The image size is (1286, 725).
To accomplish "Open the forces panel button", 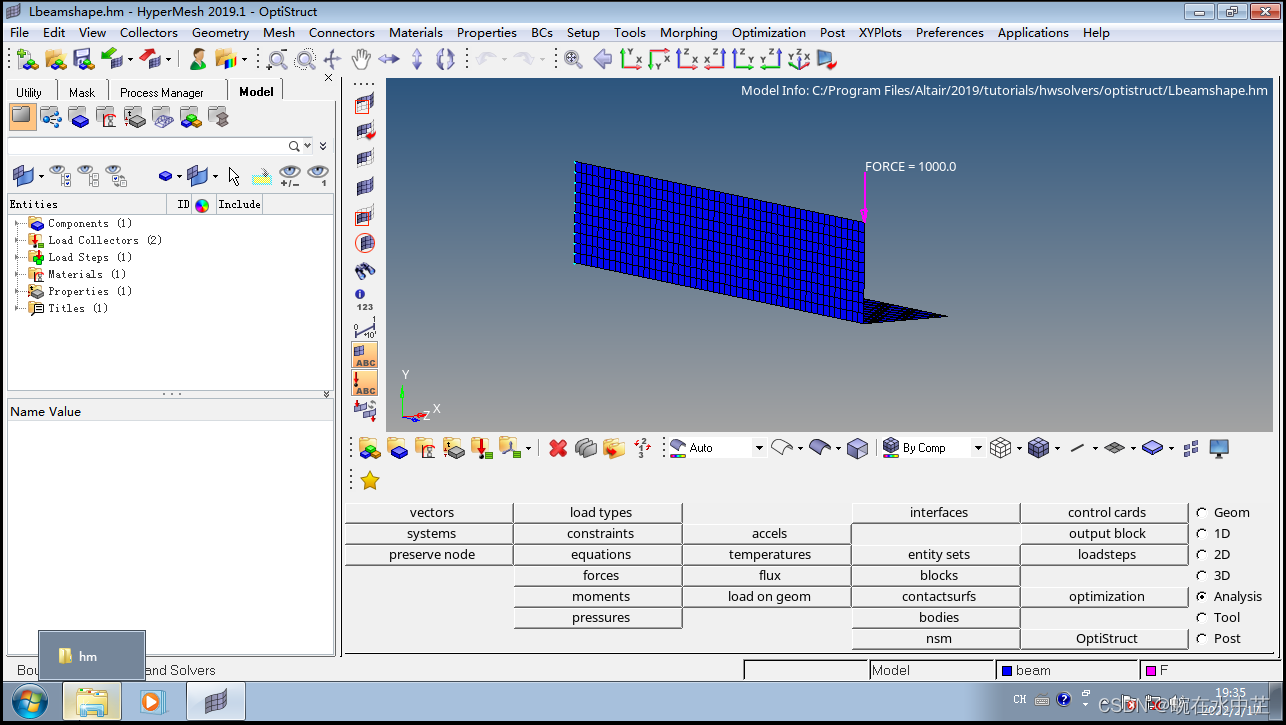I will 600,576.
